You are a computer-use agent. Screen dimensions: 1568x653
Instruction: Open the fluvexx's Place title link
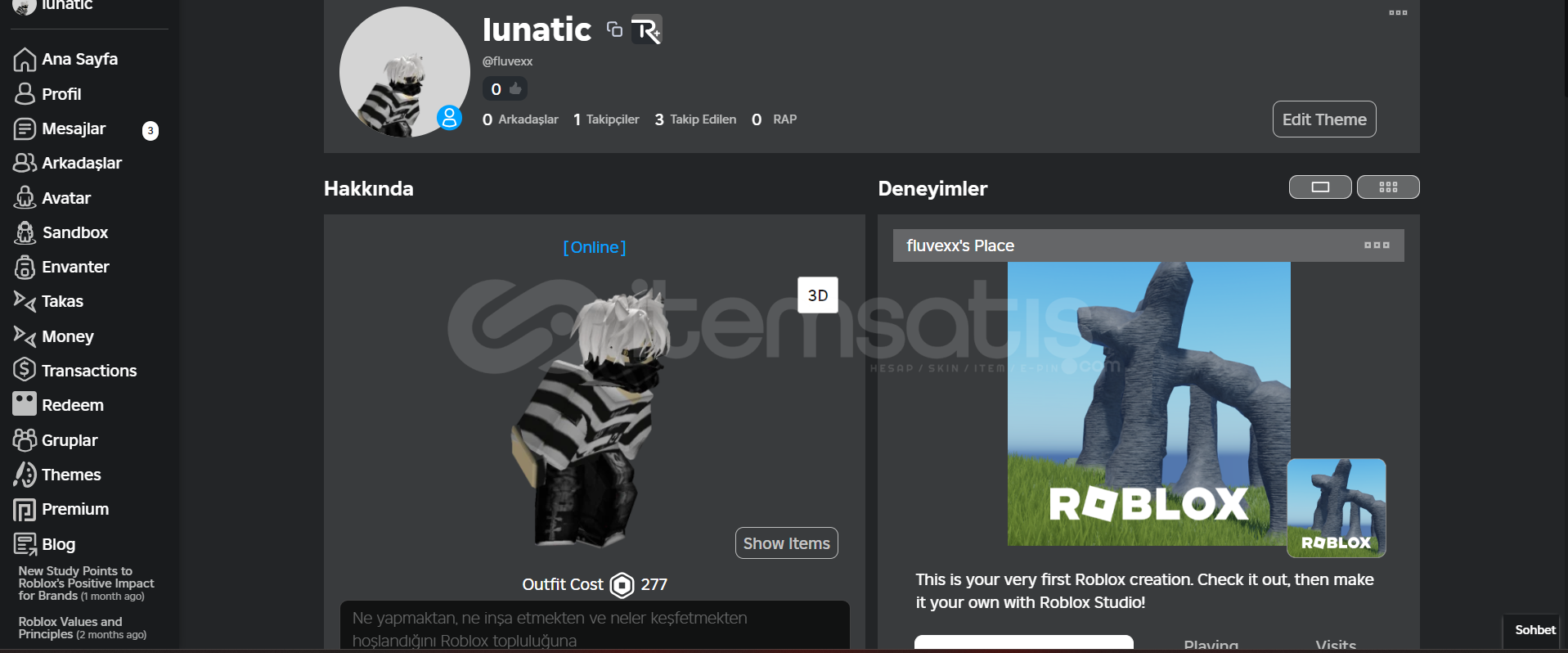(x=960, y=245)
